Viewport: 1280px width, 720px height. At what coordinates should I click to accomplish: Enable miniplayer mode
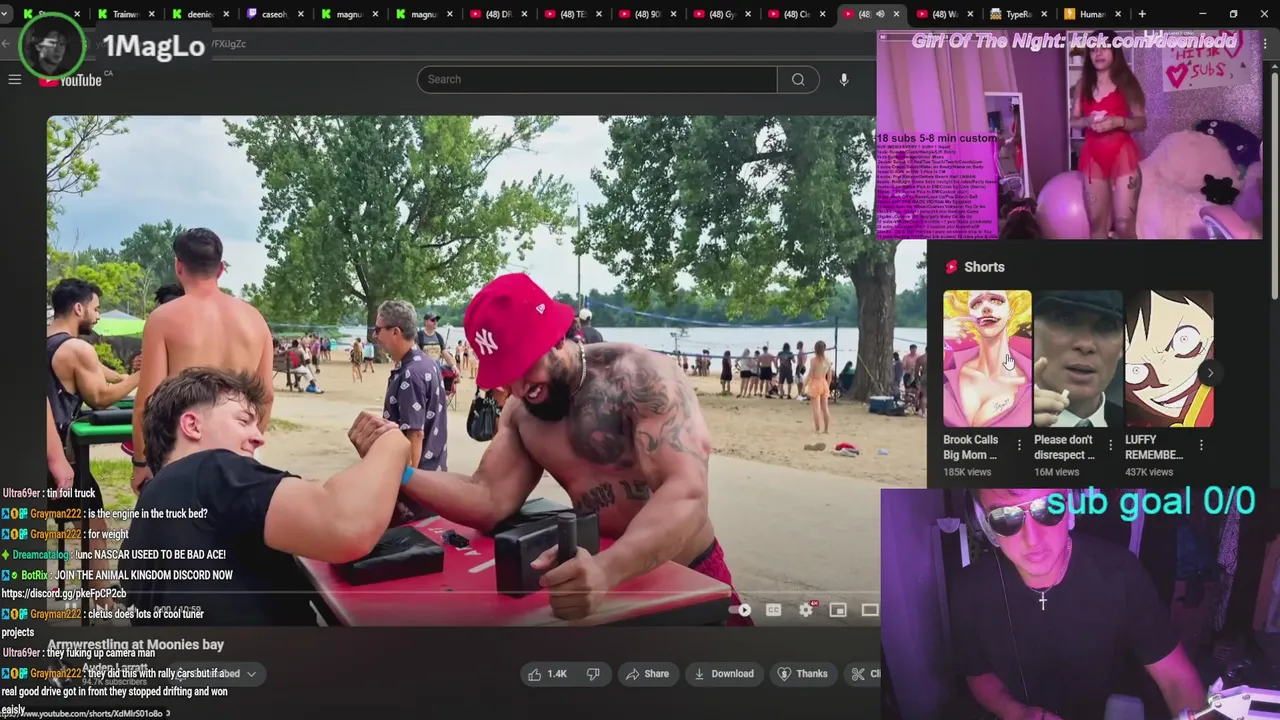[x=838, y=609]
